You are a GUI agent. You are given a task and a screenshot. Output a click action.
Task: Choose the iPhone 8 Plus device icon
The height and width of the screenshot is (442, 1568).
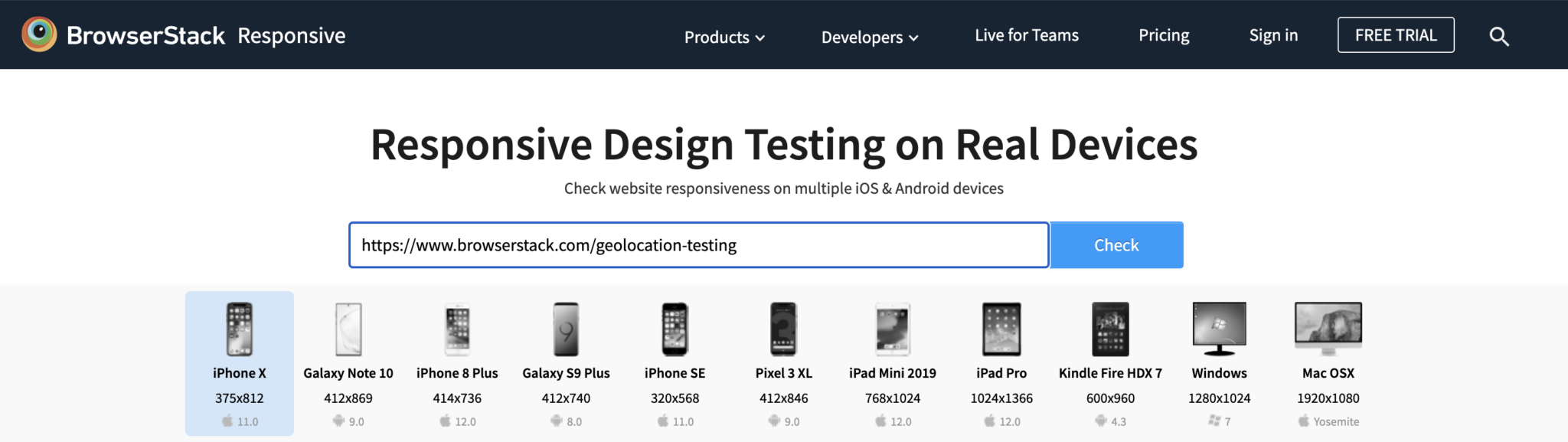coord(457,329)
